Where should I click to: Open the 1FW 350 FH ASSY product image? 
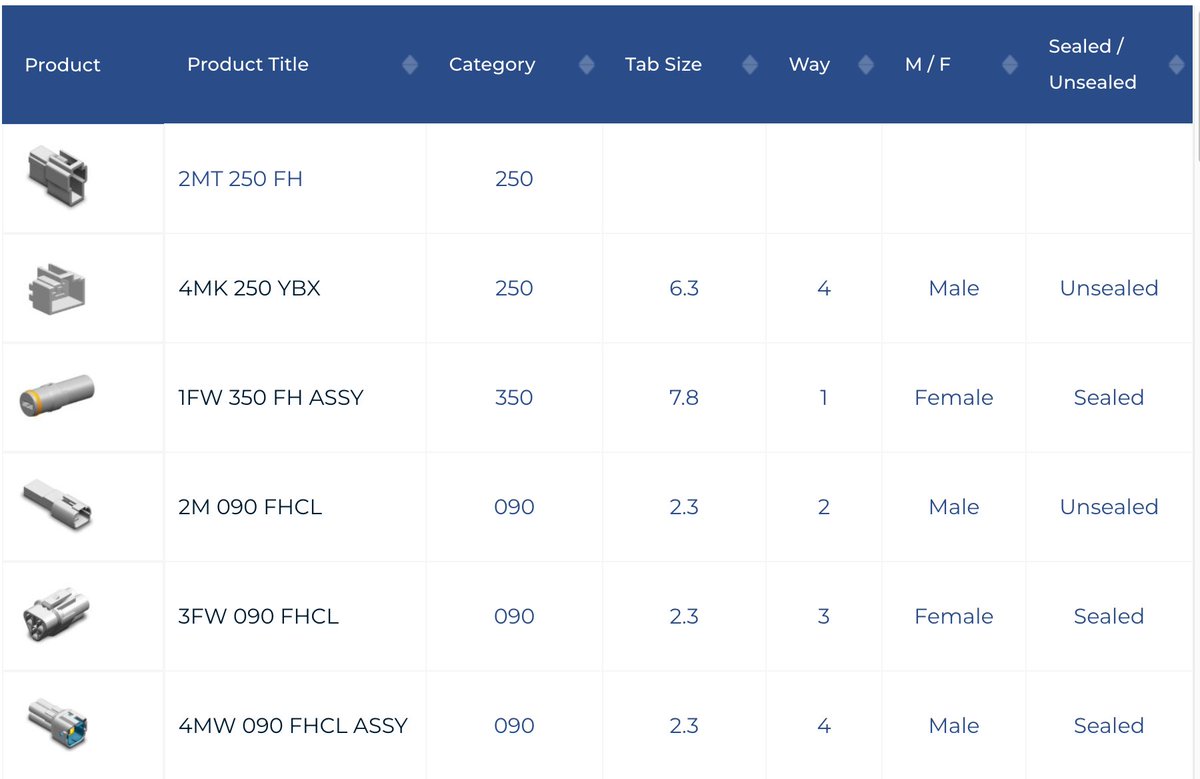click(x=57, y=396)
